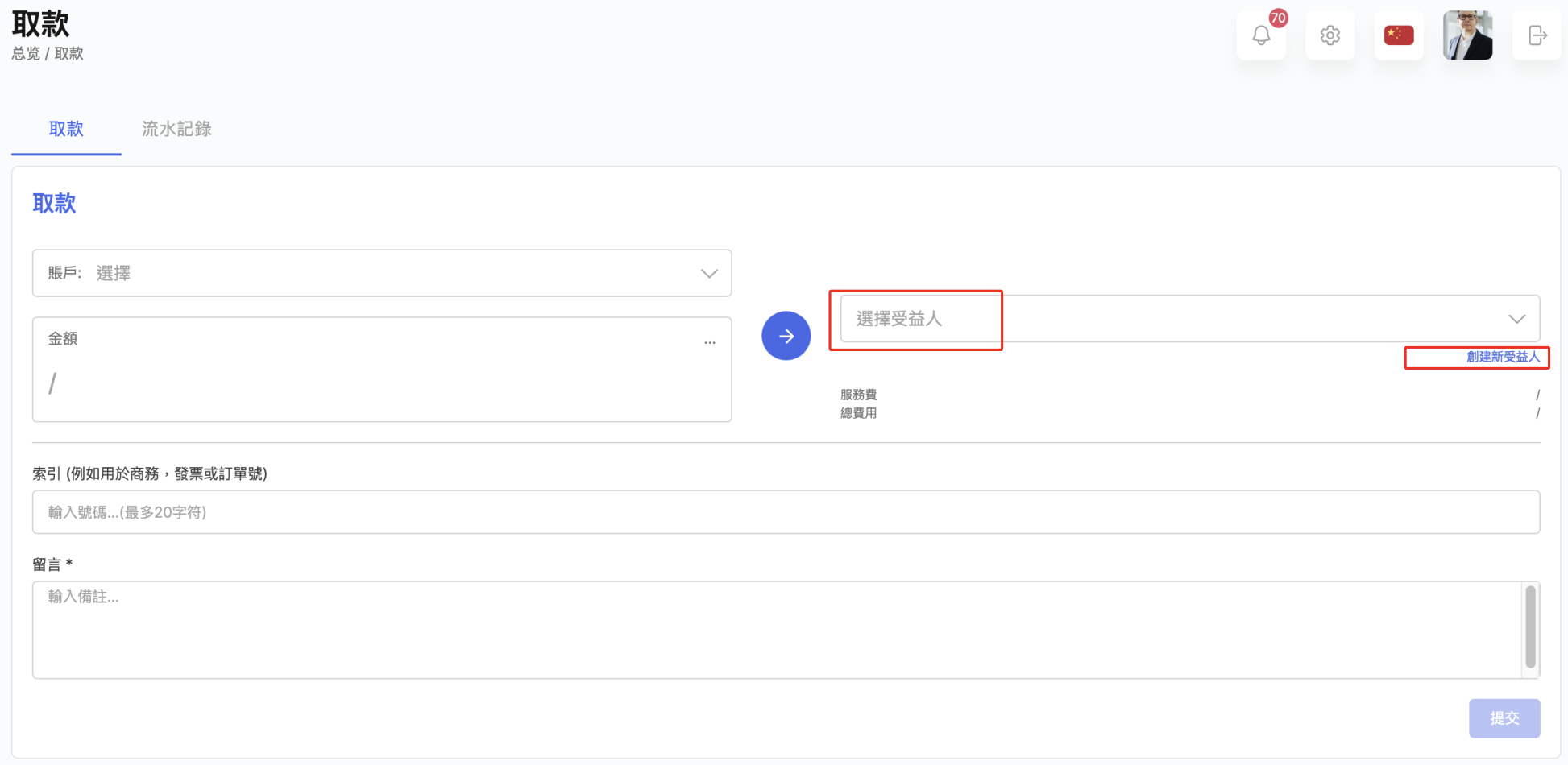
Task: Click the 金額 amount input area
Action: click(x=382, y=370)
